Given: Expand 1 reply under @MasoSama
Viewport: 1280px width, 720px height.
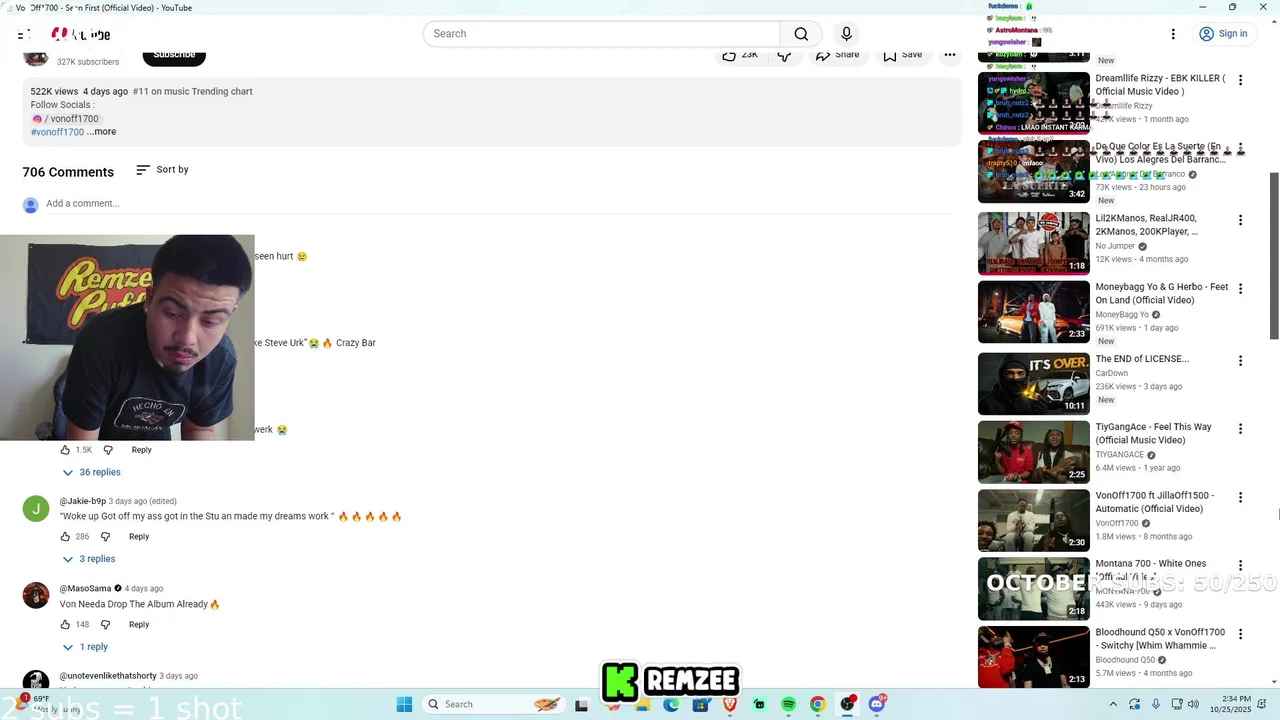Looking at the screenshot, I should [86, 647].
